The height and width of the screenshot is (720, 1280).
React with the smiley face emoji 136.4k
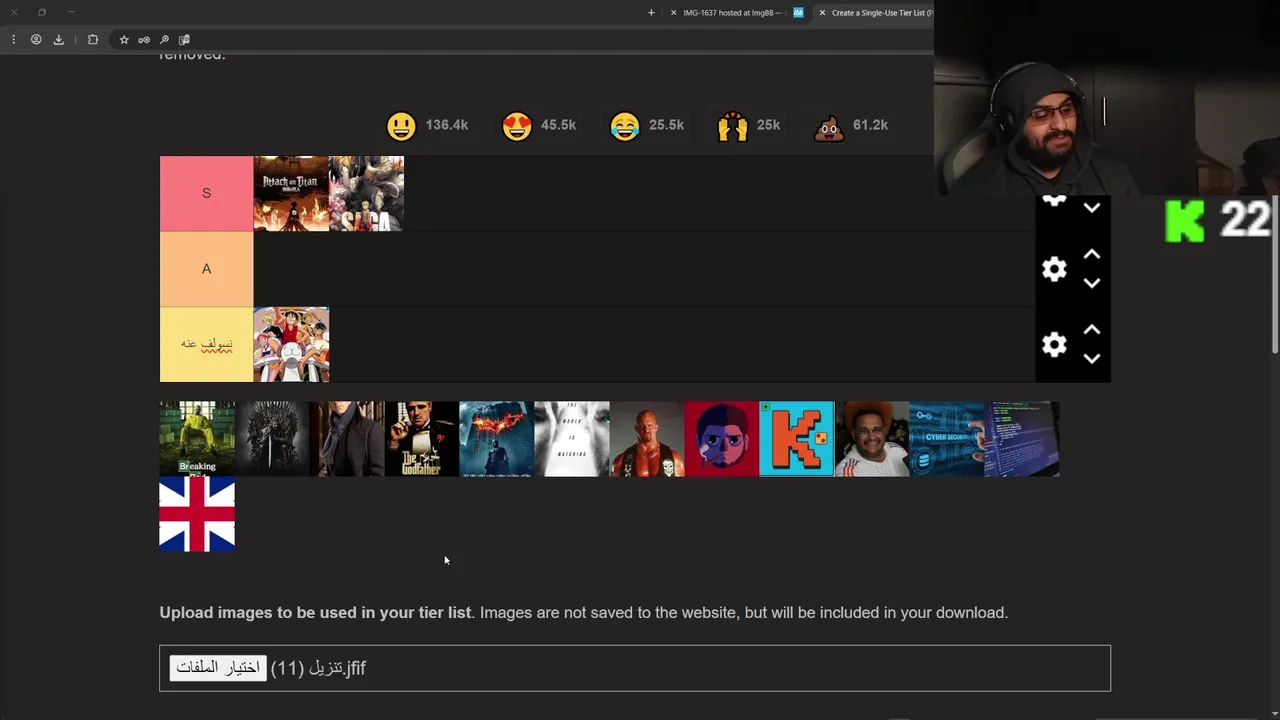(401, 126)
